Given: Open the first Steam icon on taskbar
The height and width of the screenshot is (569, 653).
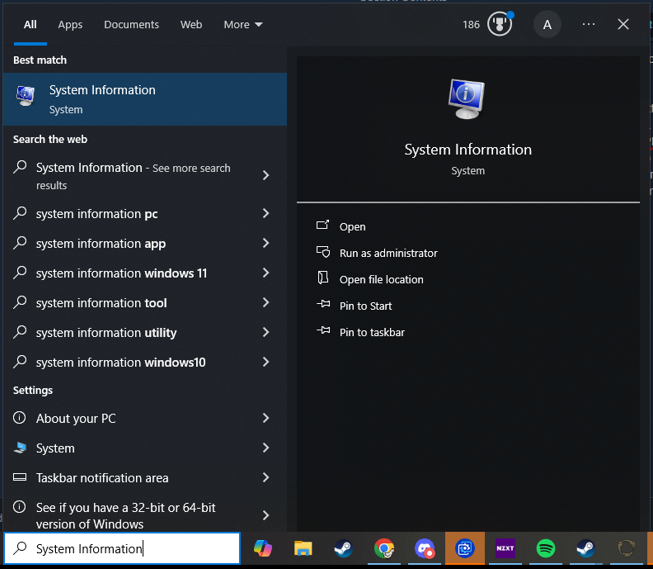Looking at the screenshot, I should coord(344,548).
